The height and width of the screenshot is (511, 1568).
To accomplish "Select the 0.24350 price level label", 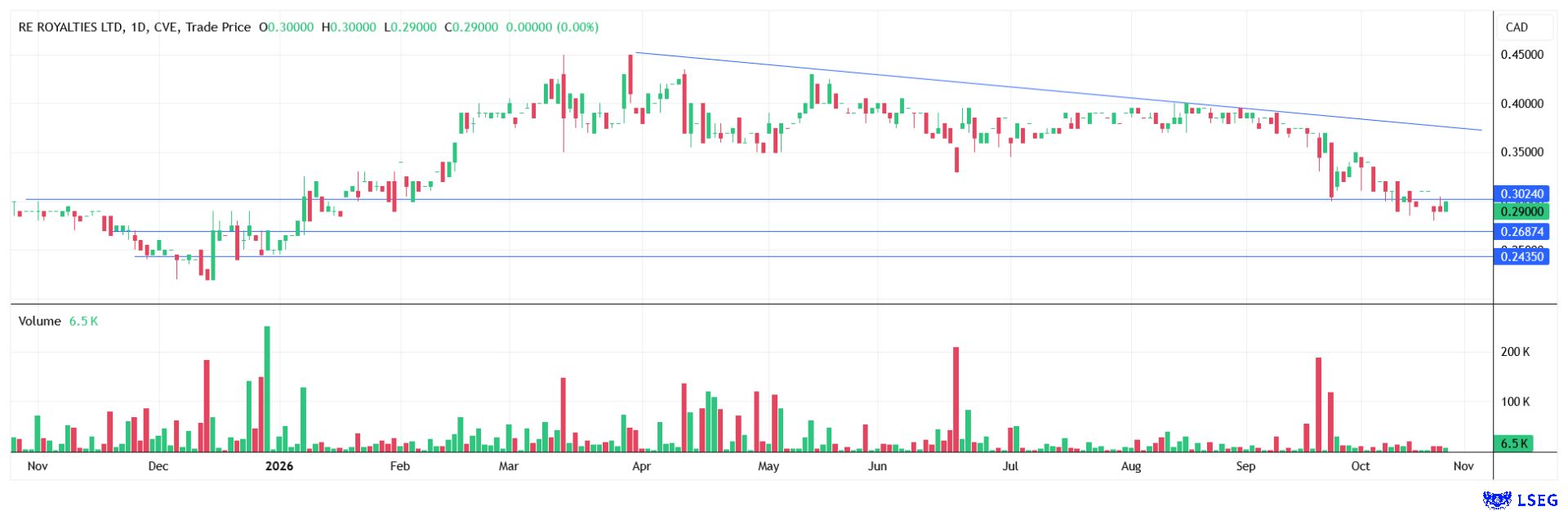I will (x=1521, y=256).
